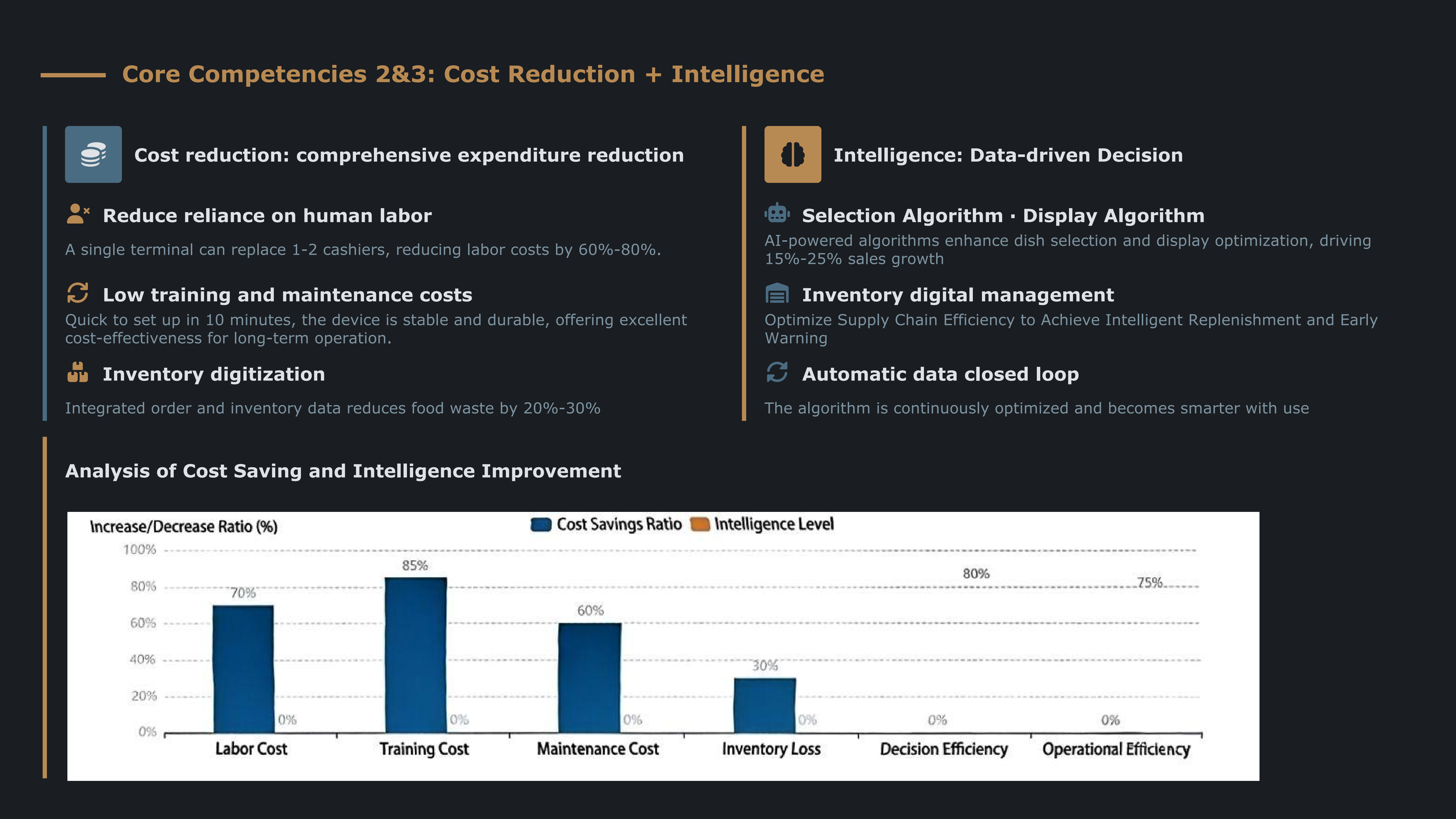Click the orange Intelligence Level legend swatch

tap(700, 524)
